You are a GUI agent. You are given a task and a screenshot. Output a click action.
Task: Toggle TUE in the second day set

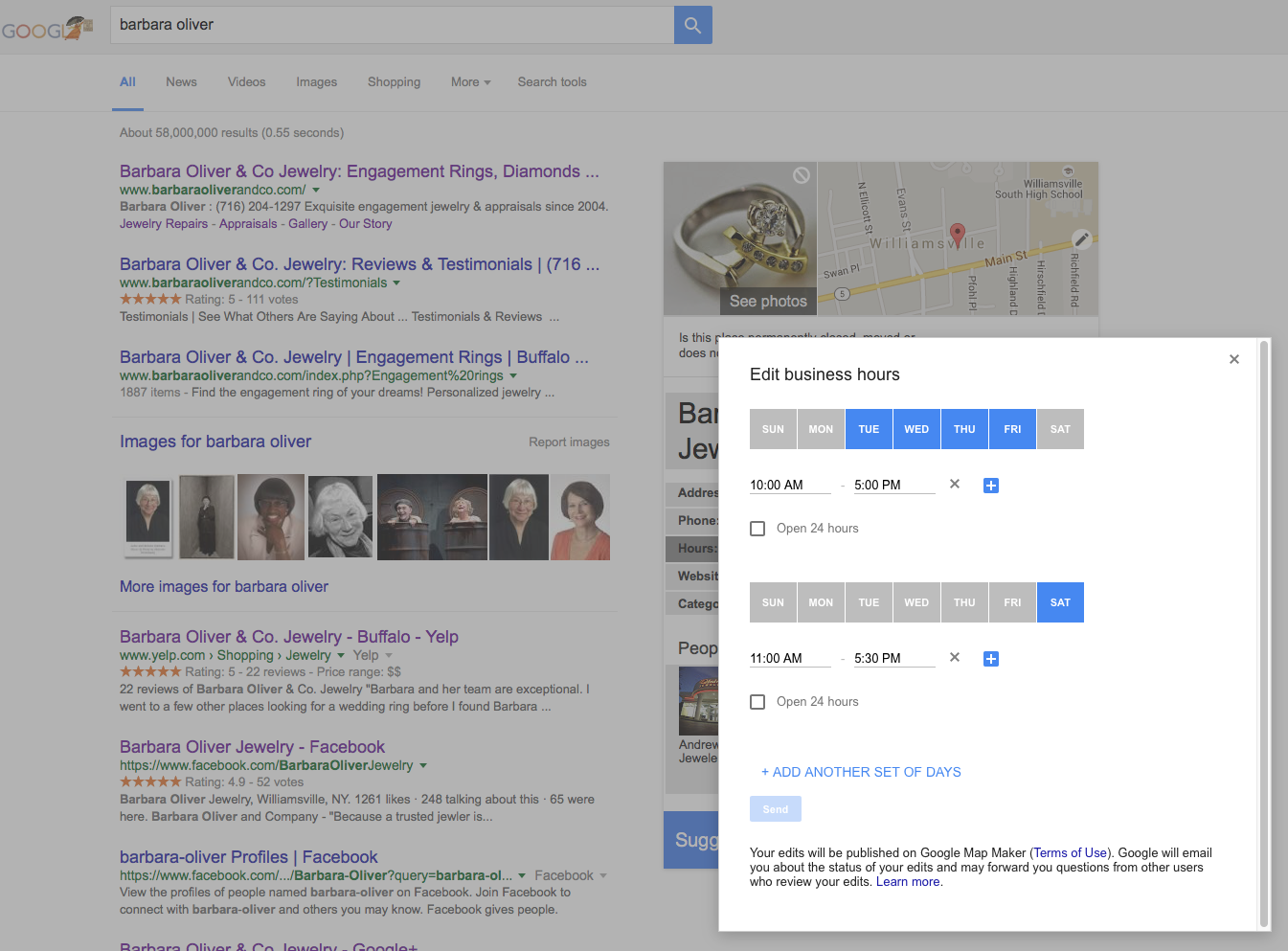[x=869, y=602]
